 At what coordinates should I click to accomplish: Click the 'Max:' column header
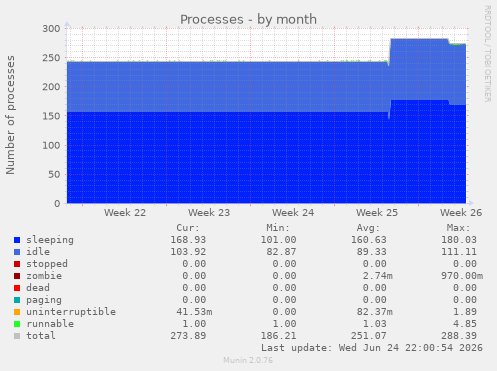click(459, 228)
